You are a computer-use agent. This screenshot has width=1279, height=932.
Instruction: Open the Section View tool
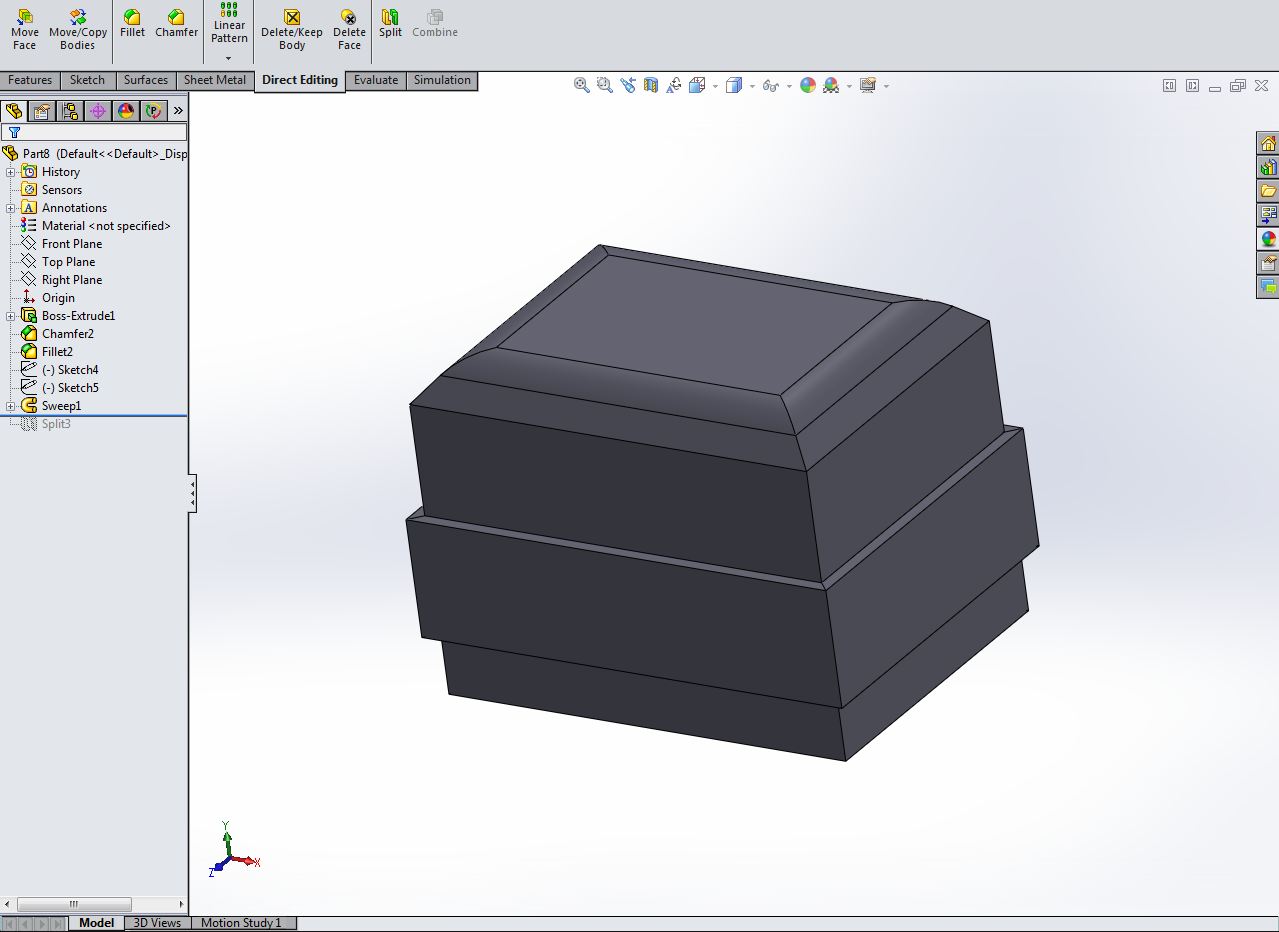click(651, 86)
